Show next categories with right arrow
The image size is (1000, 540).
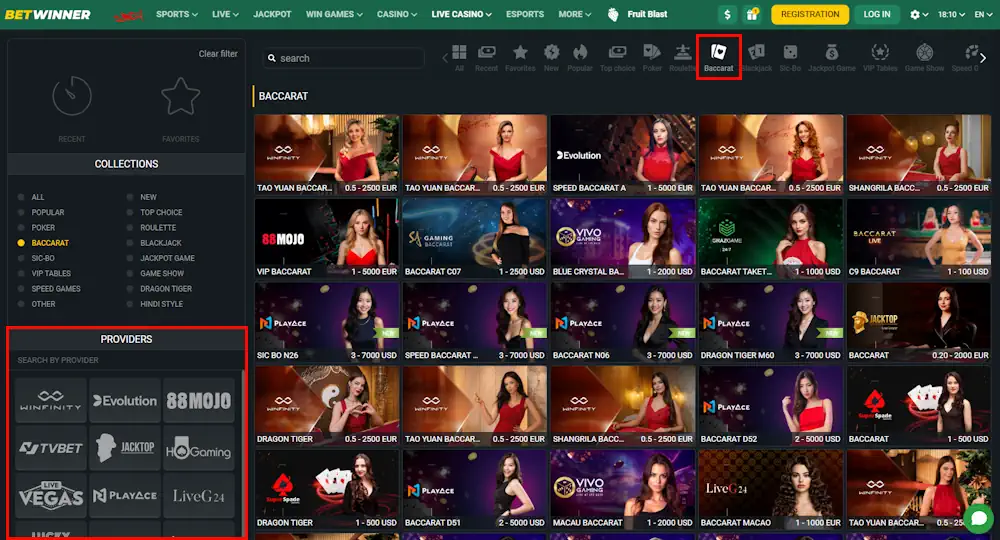(x=983, y=58)
